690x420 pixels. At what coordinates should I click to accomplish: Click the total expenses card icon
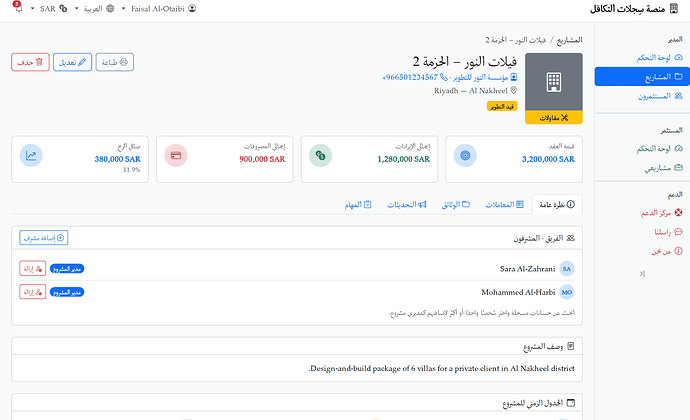[x=176, y=155]
